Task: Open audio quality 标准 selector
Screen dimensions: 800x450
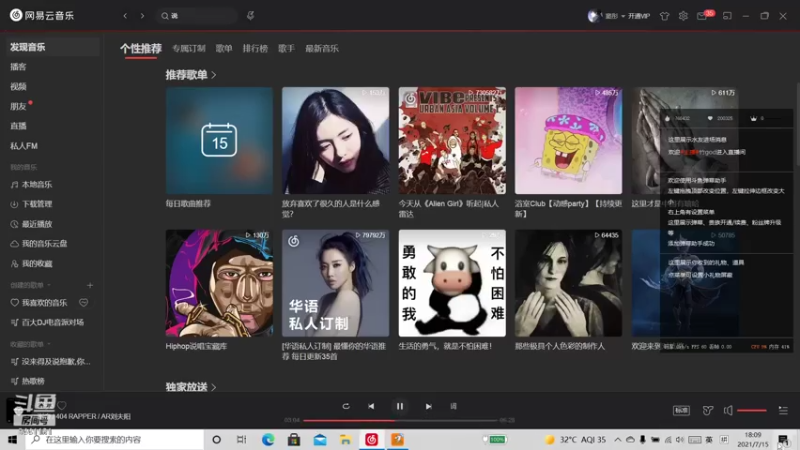Action: tap(682, 410)
